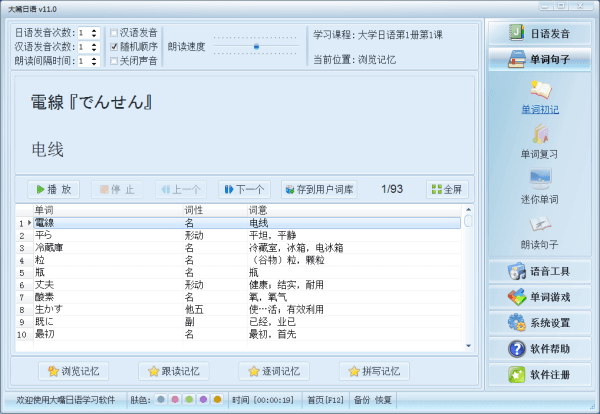Adjust the 汉语发音次数 spinner control
600x414 pixels.
point(96,47)
